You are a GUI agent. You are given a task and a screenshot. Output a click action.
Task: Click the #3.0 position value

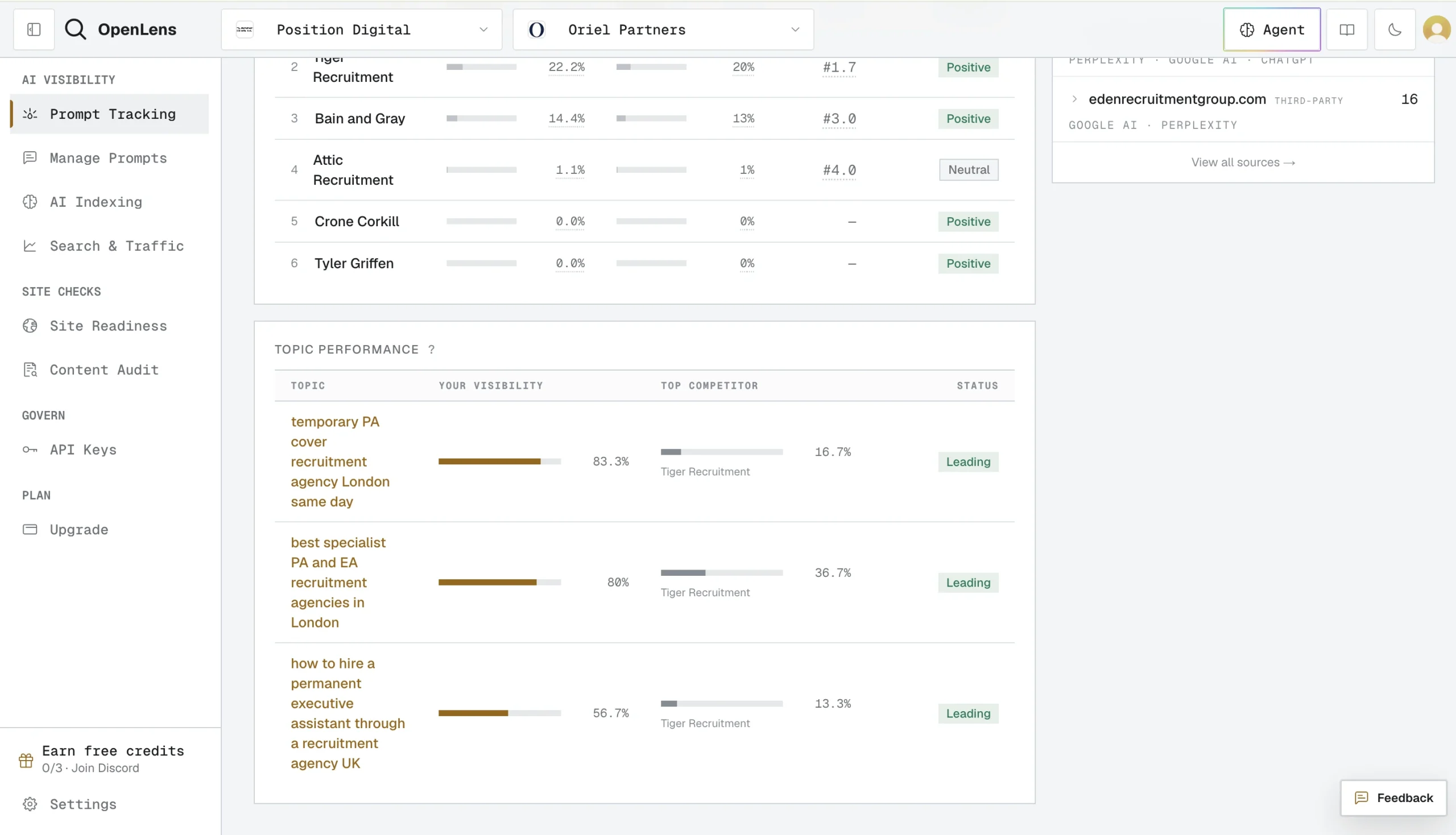coord(839,118)
